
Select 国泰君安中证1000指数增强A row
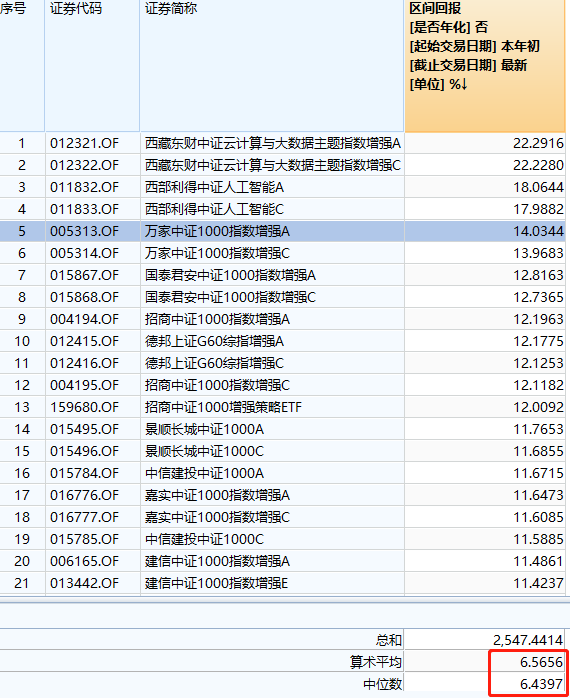coord(283,275)
